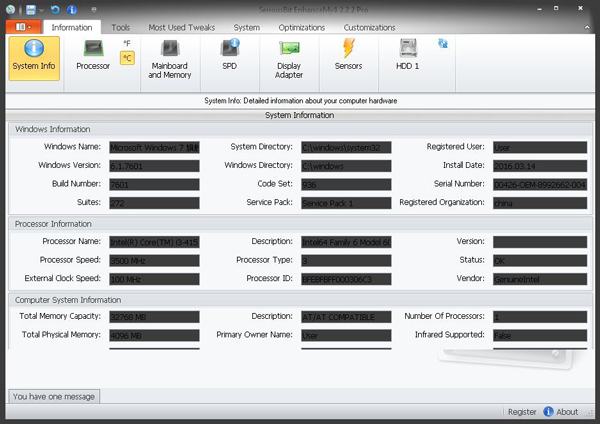Open Processor details
Image resolution: width=600 pixels, height=424 pixels.
(x=93, y=56)
